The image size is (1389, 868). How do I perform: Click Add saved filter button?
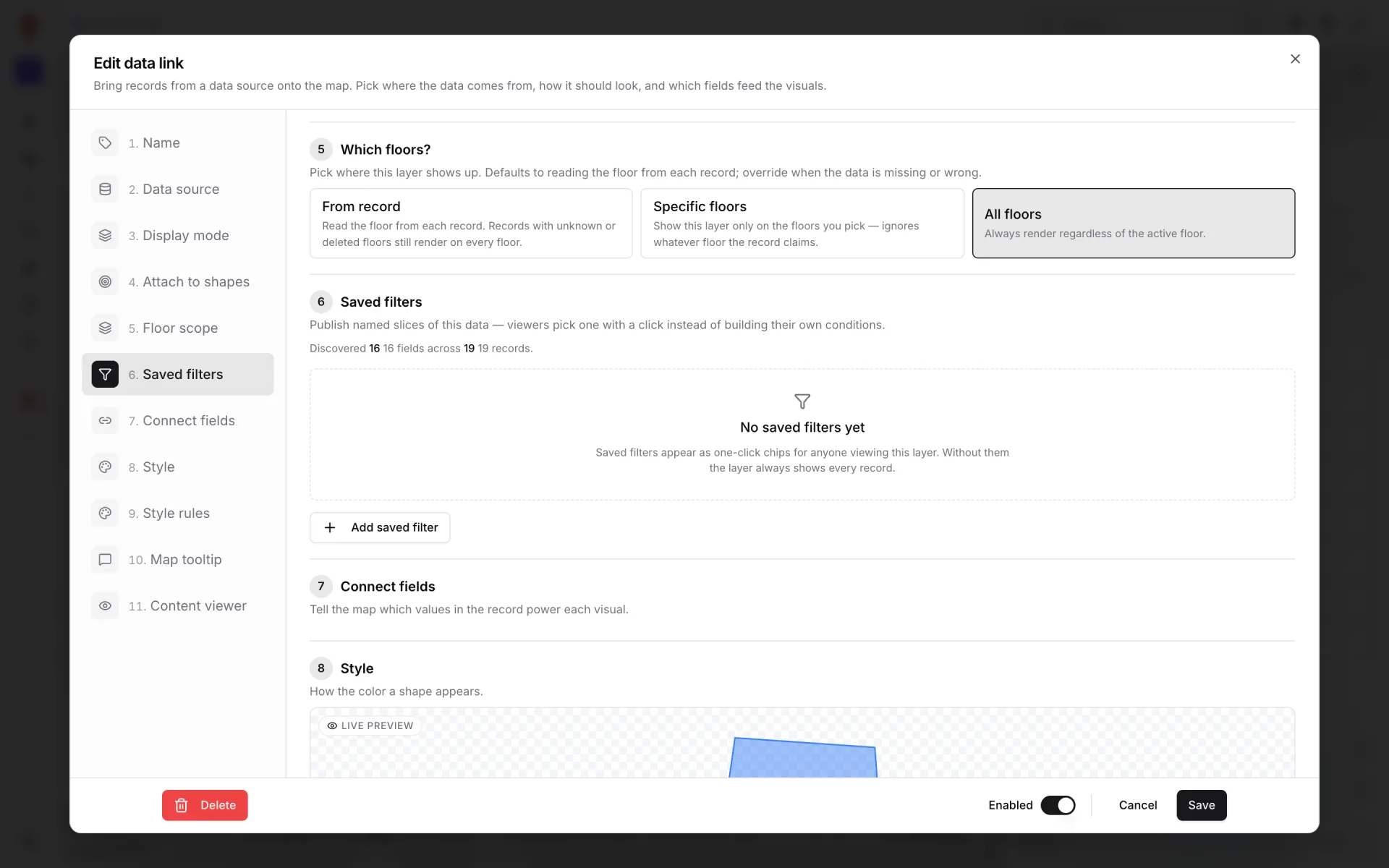pyautogui.click(x=380, y=527)
